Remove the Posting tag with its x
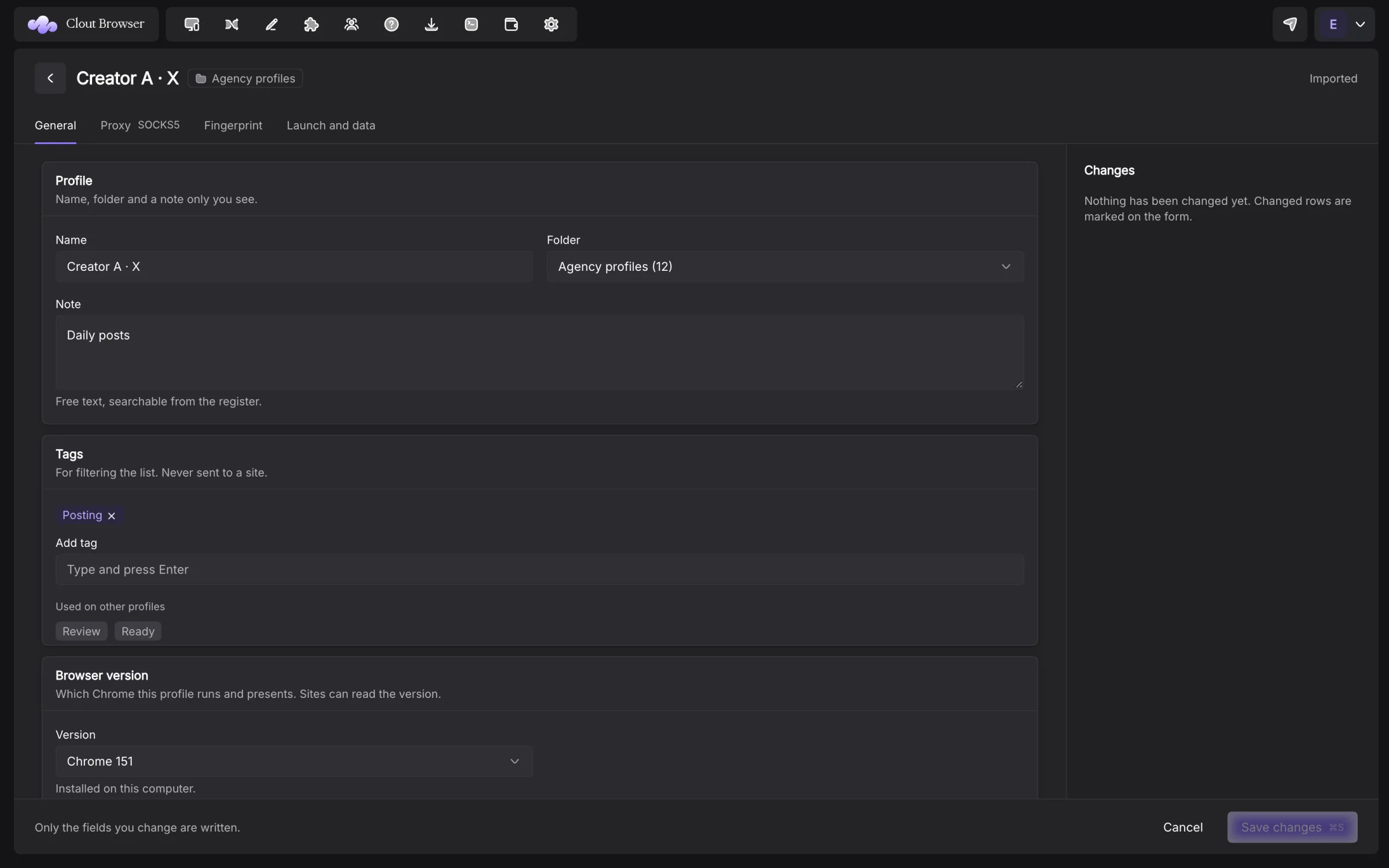Image resolution: width=1389 pixels, height=868 pixels. click(112, 516)
